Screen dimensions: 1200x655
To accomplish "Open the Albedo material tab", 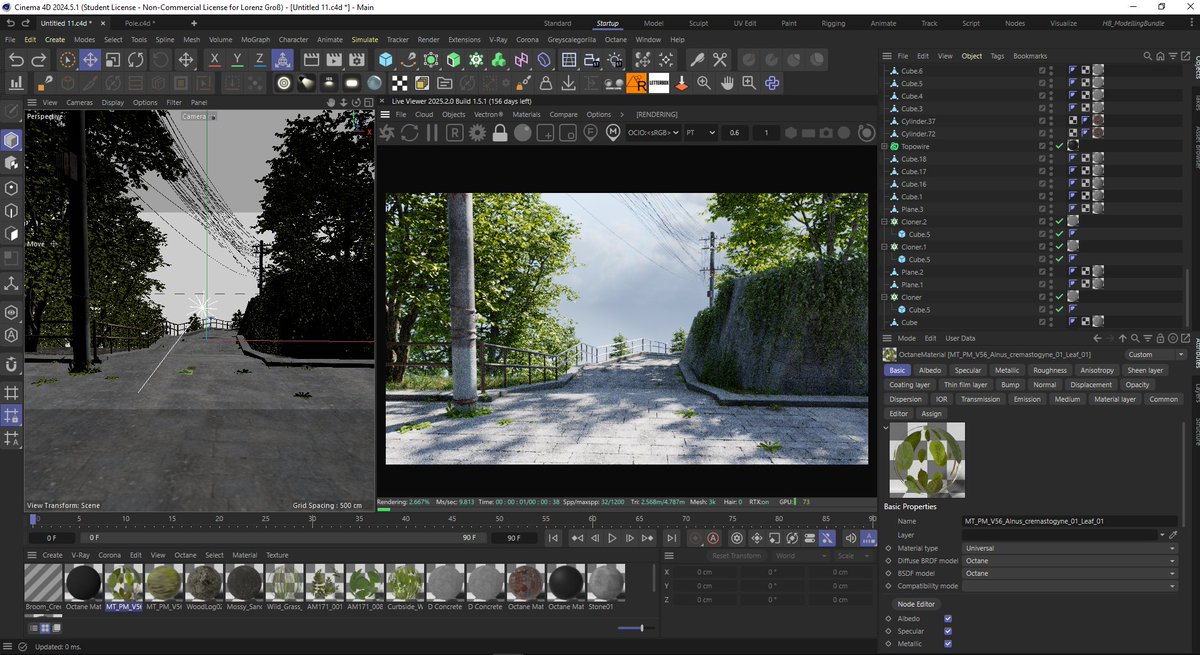I will (929, 370).
